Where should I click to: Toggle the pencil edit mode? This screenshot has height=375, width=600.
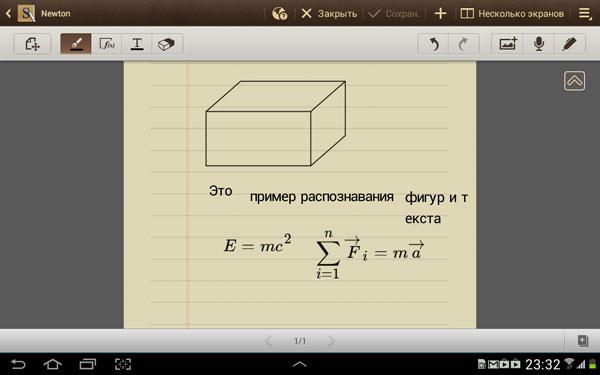click(570, 44)
